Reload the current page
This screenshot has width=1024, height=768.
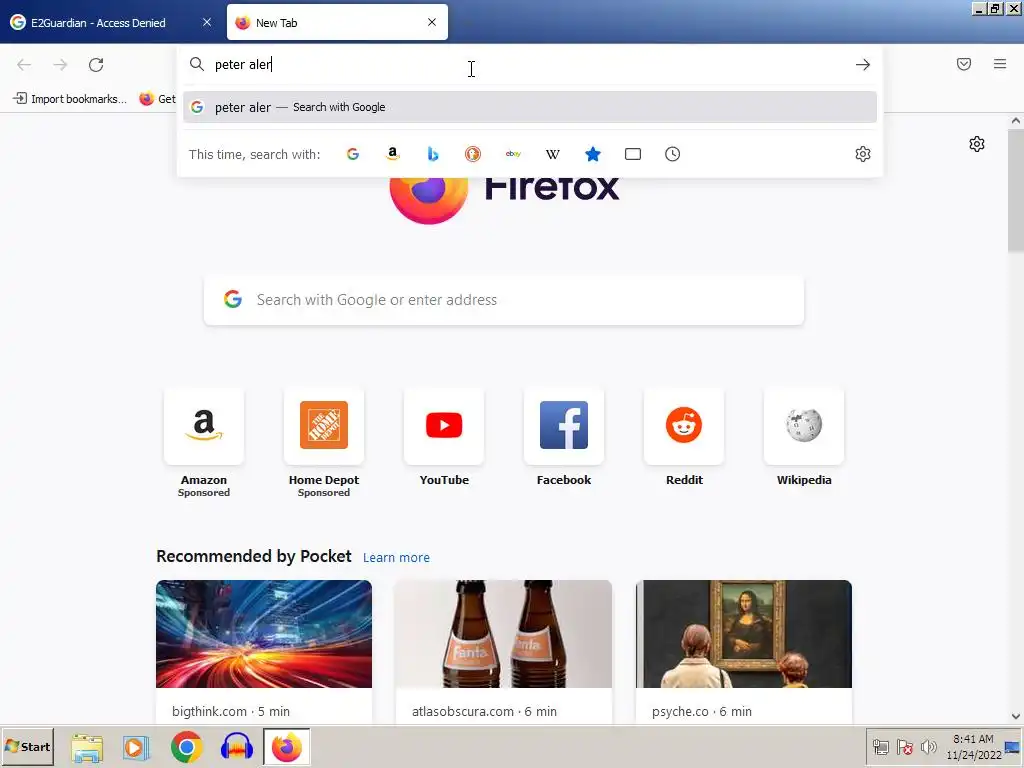tap(96, 65)
